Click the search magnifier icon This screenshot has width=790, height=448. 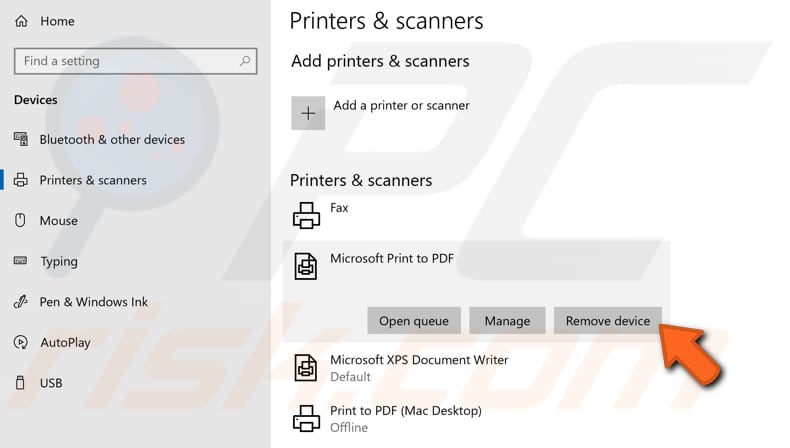(x=245, y=61)
